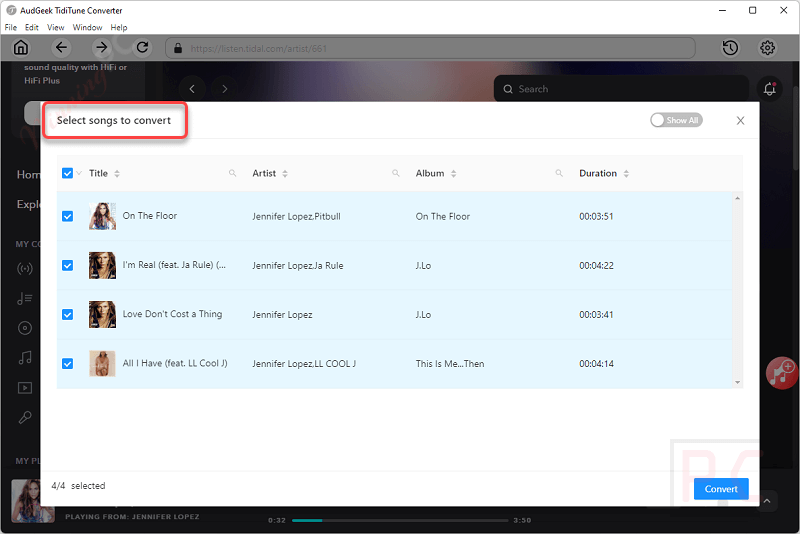Click album This Is Me...Then
The image size is (800, 534).
tap(449, 364)
